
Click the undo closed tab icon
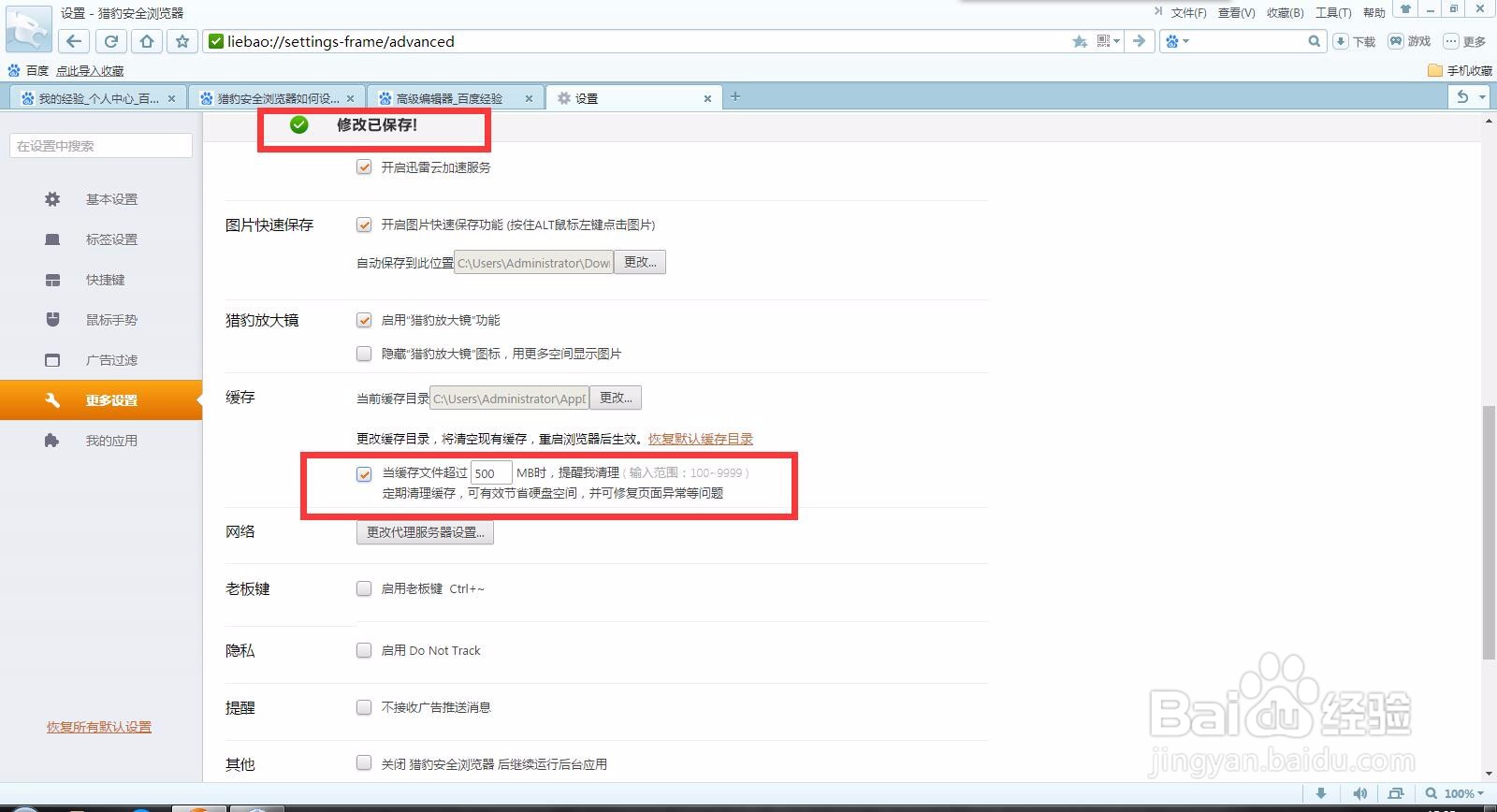1462,96
